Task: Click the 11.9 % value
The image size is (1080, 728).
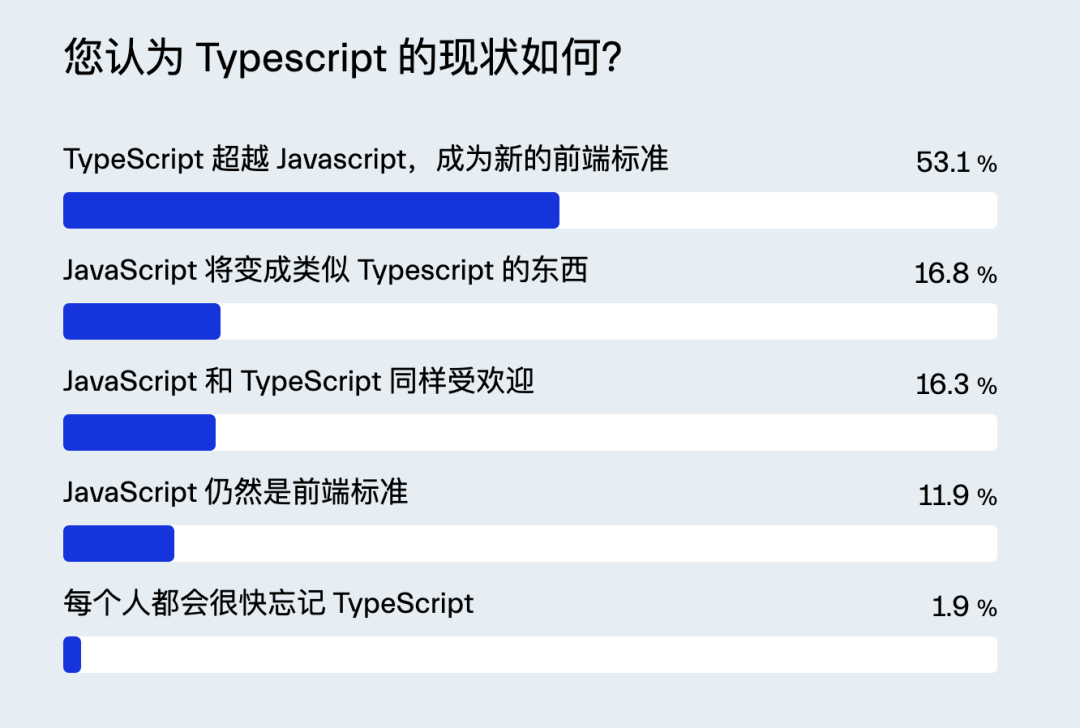Action: [957, 496]
